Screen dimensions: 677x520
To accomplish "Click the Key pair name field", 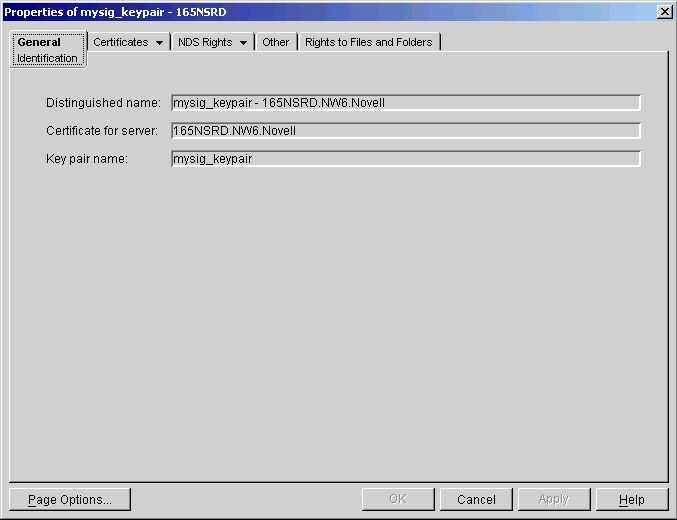I will click(x=406, y=159).
